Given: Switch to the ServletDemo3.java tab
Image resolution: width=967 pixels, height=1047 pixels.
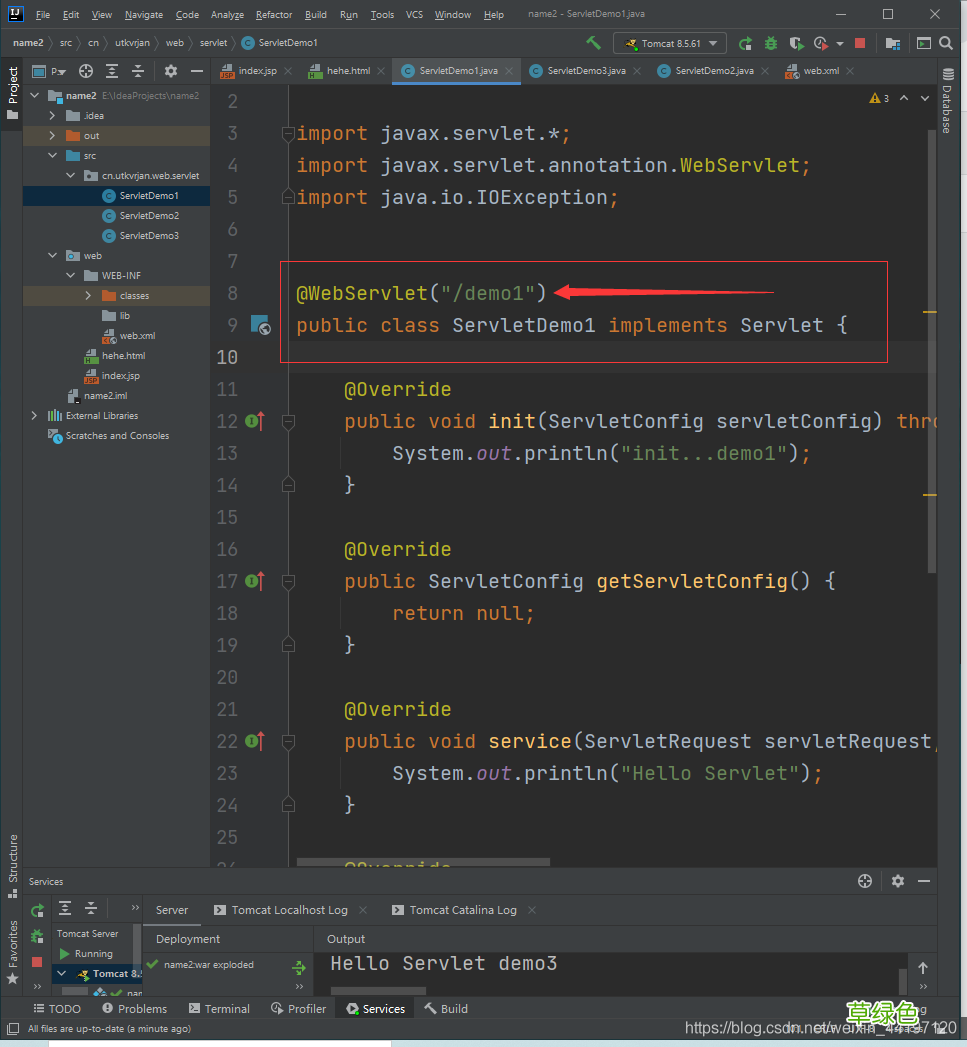Looking at the screenshot, I should tap(586, 71).
